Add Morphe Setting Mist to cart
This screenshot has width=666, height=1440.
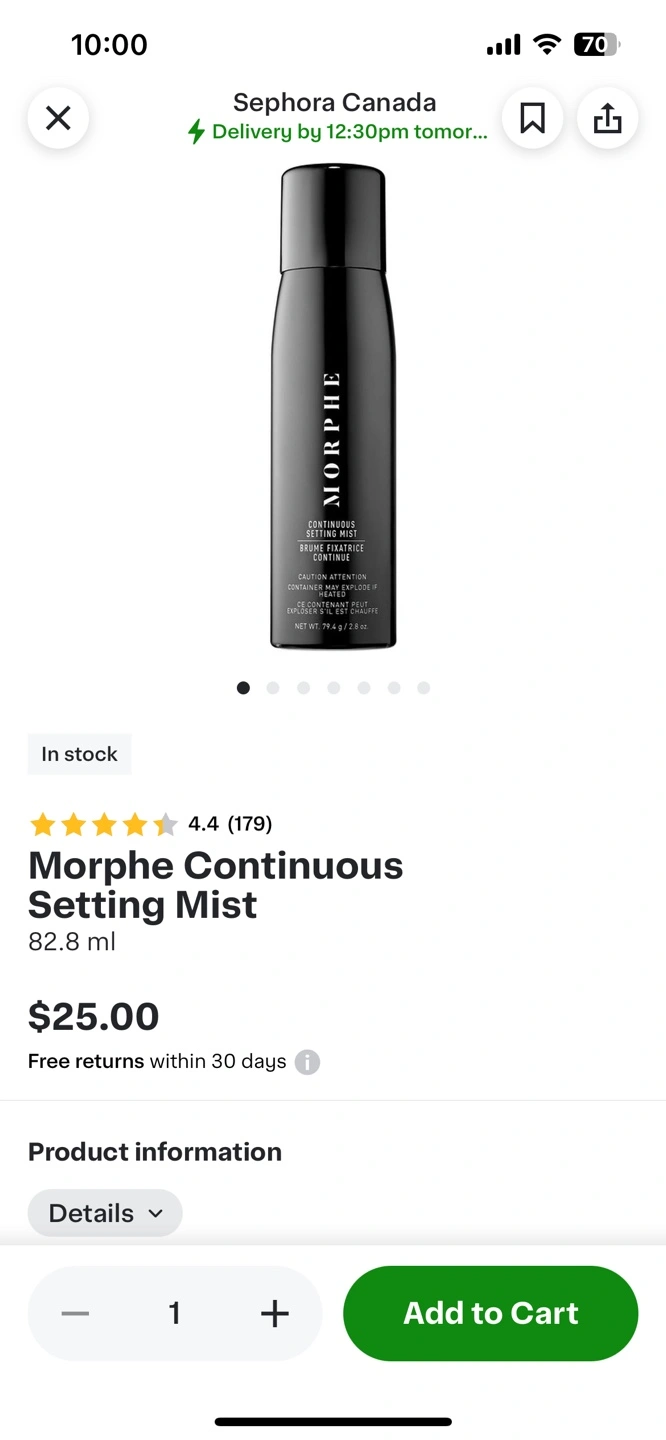[x=490, y=1313]
